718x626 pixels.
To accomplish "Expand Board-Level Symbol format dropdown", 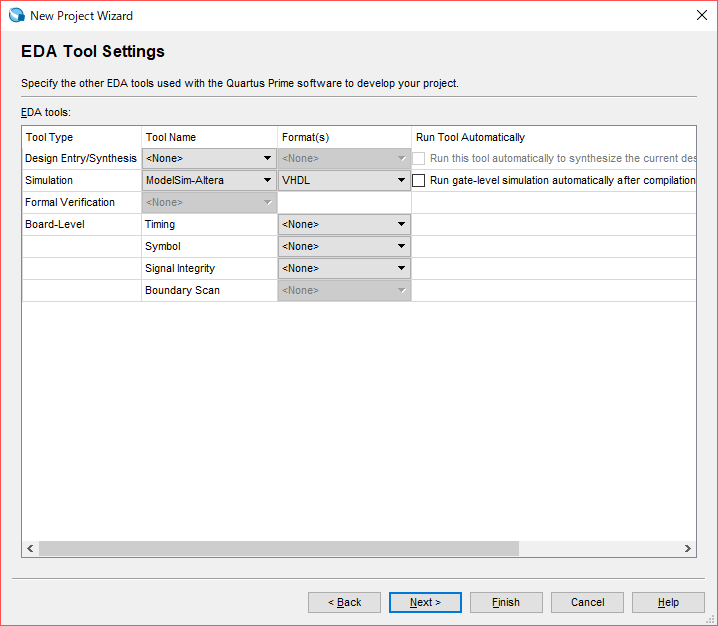I will (344, 247).
